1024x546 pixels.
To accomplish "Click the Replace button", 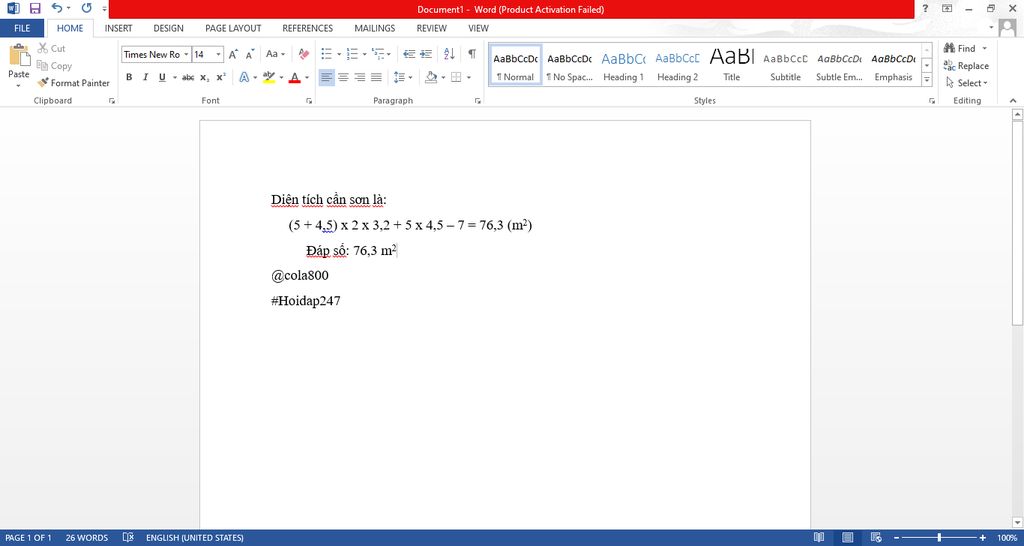I will [x=966, y=65].
